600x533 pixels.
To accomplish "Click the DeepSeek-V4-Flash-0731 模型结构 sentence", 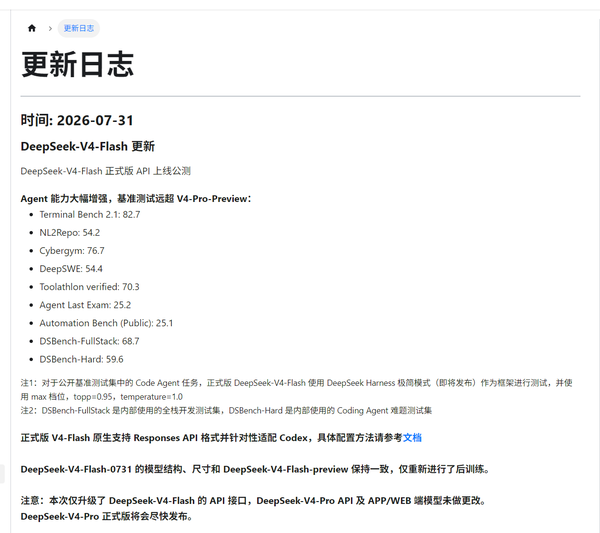I will (x=255, y=469).
